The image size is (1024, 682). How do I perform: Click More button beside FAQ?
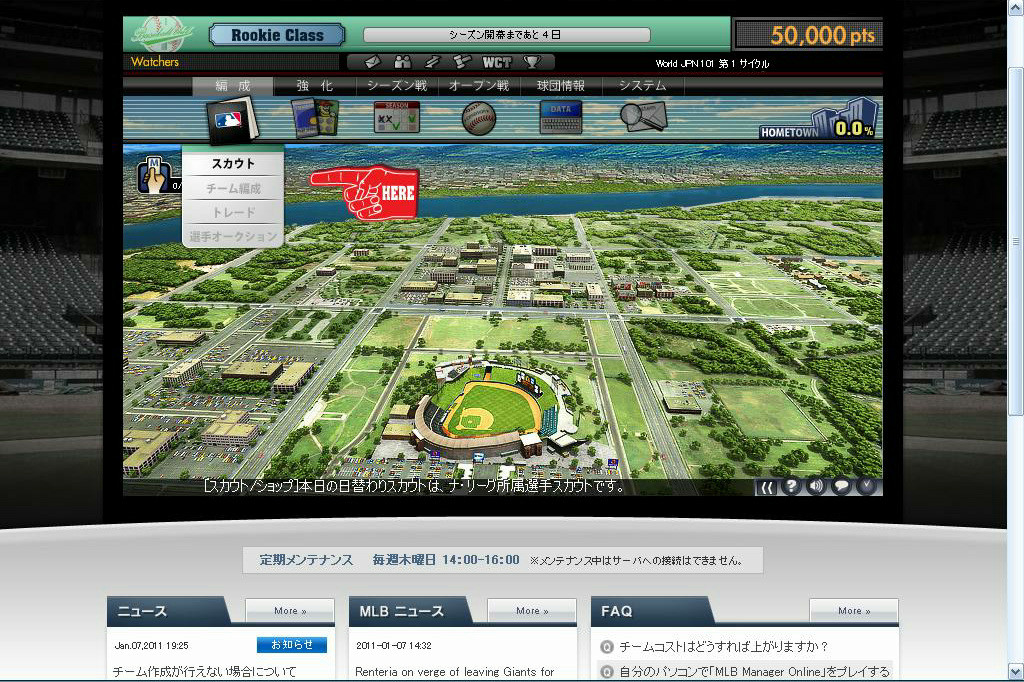click(x=852, y=611)
